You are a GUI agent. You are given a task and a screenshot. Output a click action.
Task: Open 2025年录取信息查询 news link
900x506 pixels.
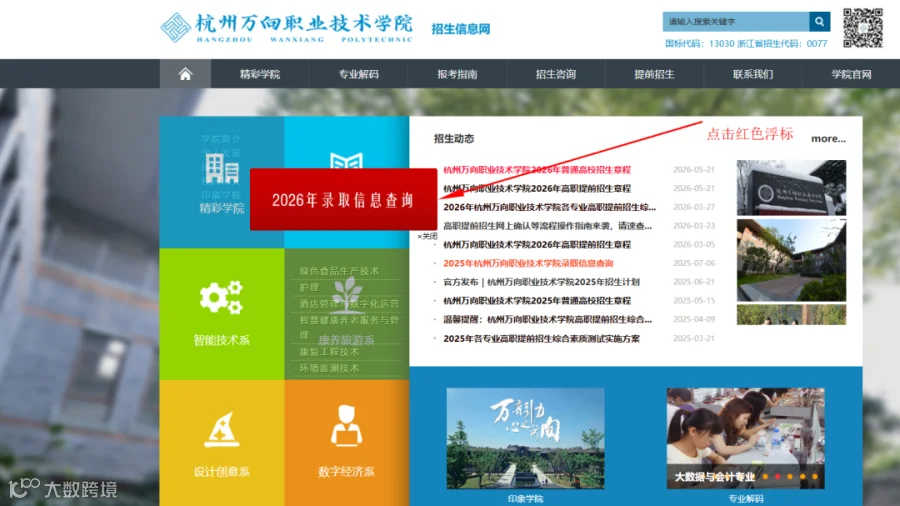click(528, 263)
